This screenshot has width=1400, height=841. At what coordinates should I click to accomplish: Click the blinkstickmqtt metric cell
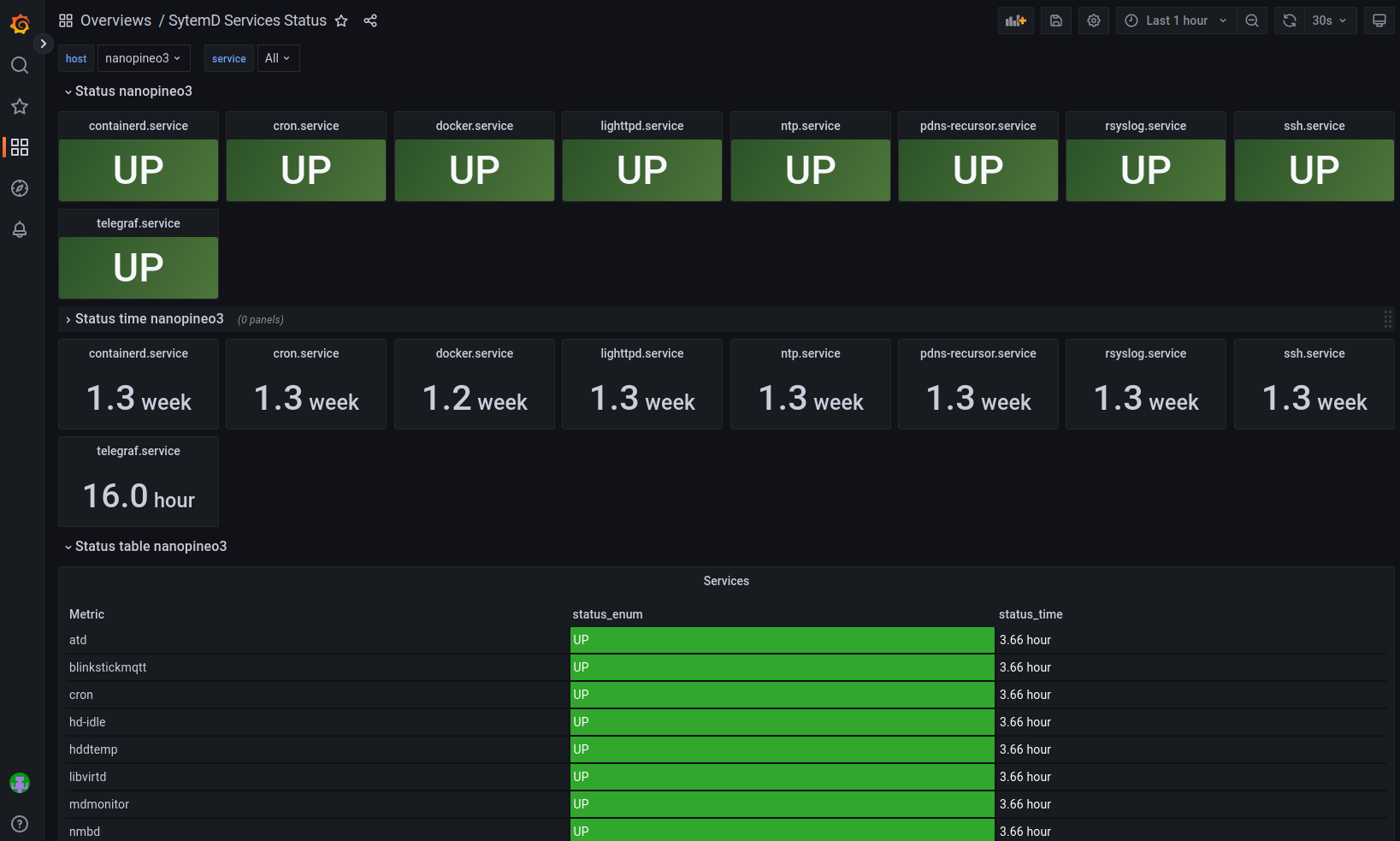(317, 667)
